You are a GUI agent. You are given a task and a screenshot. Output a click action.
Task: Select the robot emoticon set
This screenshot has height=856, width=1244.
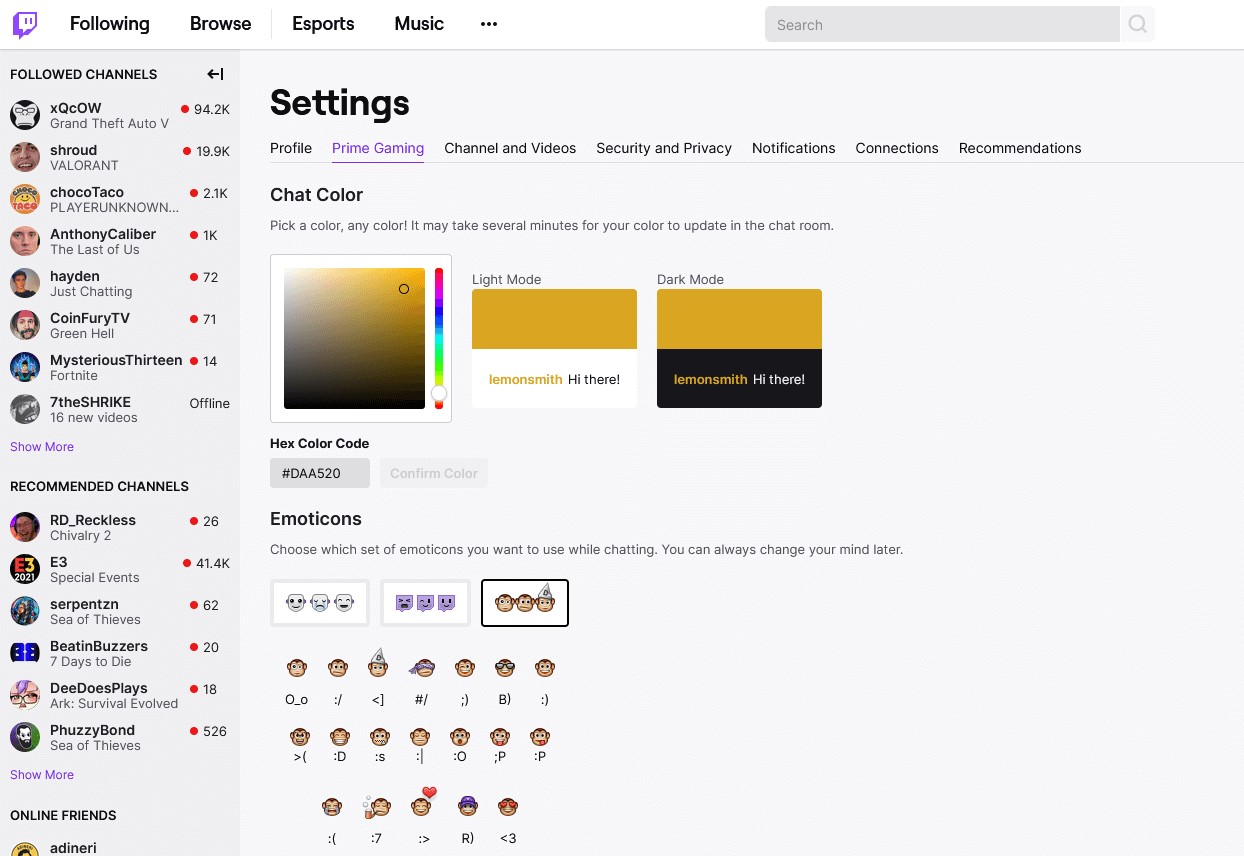(320, 603)
